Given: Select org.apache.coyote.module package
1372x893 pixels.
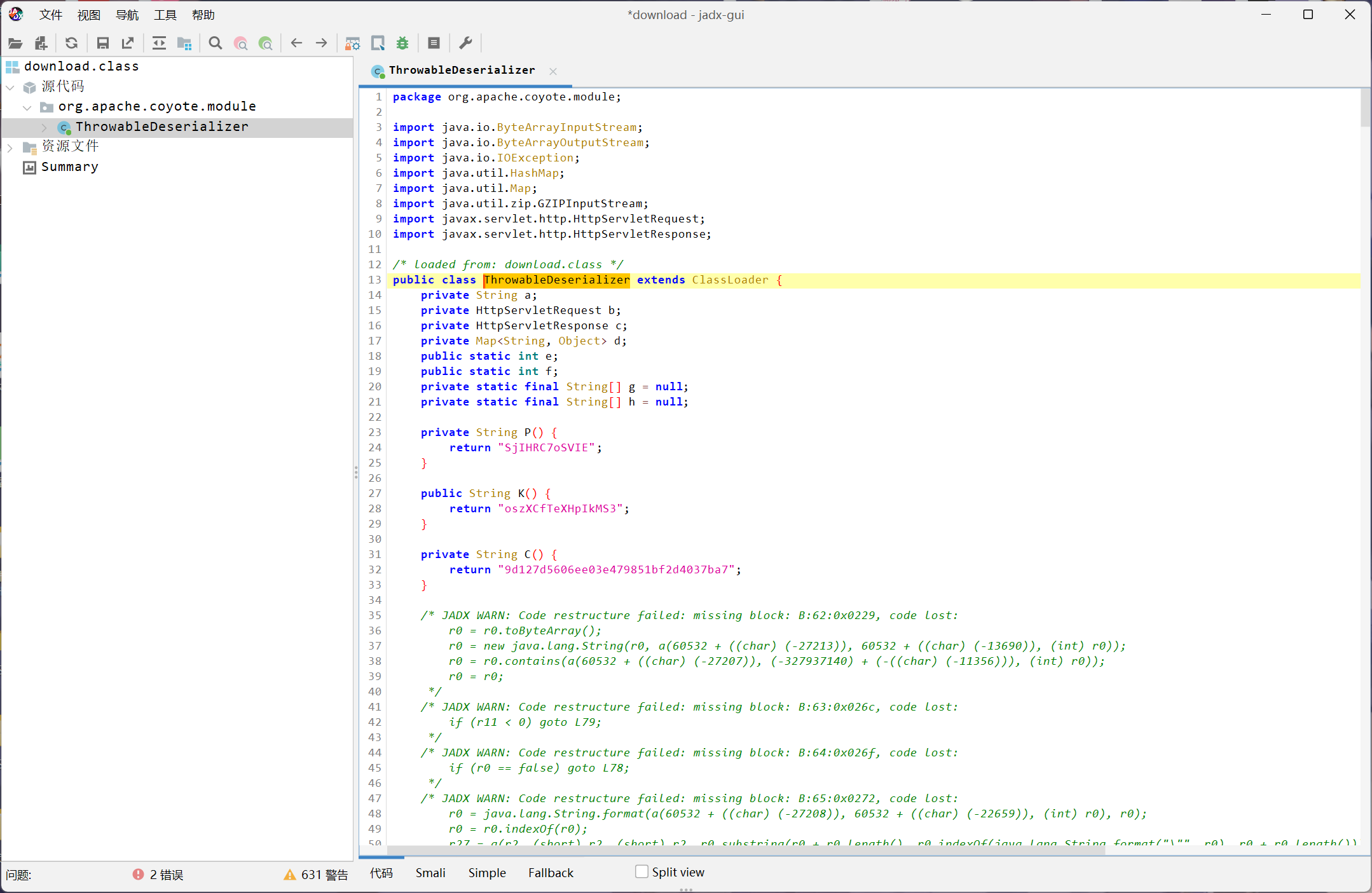Looking at the screenshot, I should 157,107.
